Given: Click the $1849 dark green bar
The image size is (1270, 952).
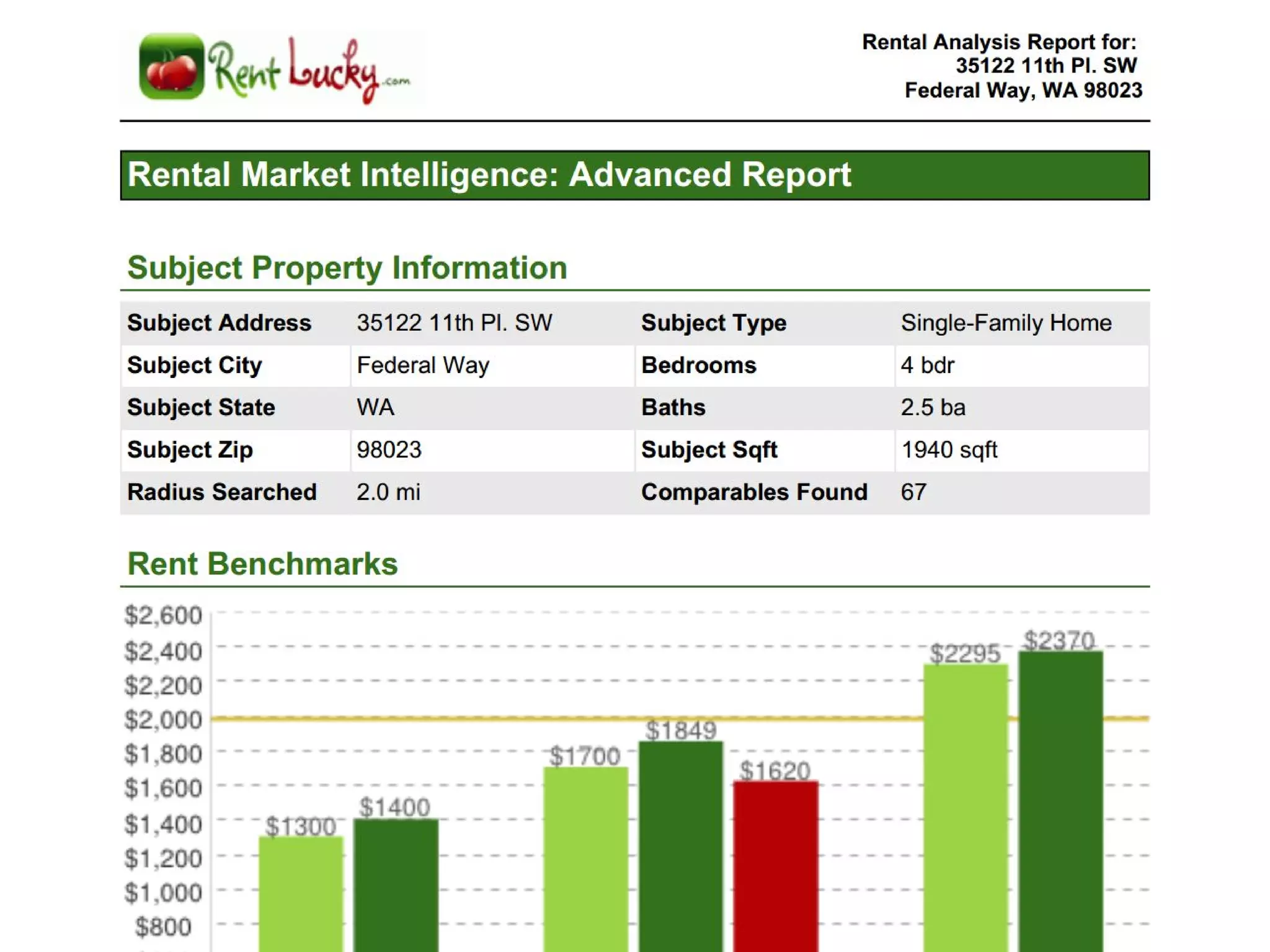Looking at the screenshot, I should point(681,846).
